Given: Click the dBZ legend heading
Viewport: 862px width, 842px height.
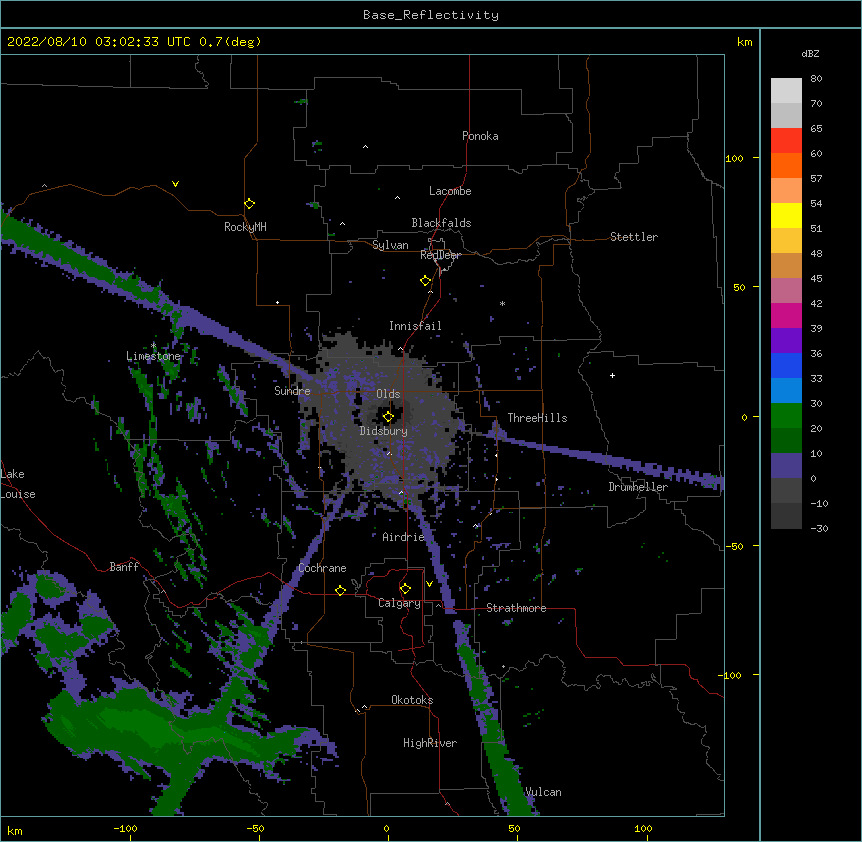Looking at the screenshot, I should point(810,54).
